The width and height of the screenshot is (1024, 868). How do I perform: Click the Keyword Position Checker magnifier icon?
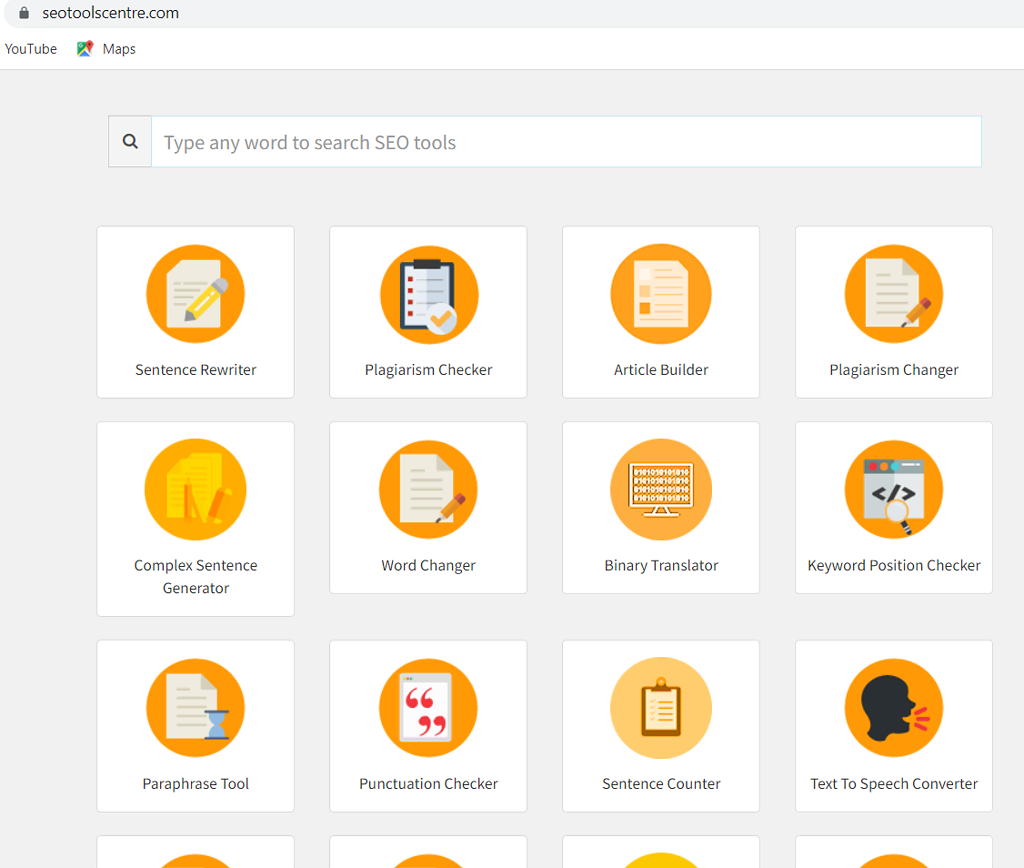(x=893, y=489)
